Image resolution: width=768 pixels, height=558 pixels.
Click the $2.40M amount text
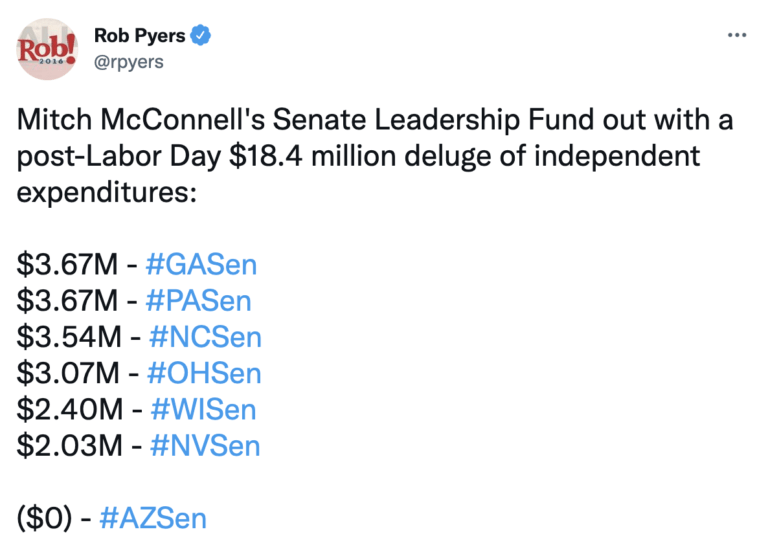(x=68, y=409)
